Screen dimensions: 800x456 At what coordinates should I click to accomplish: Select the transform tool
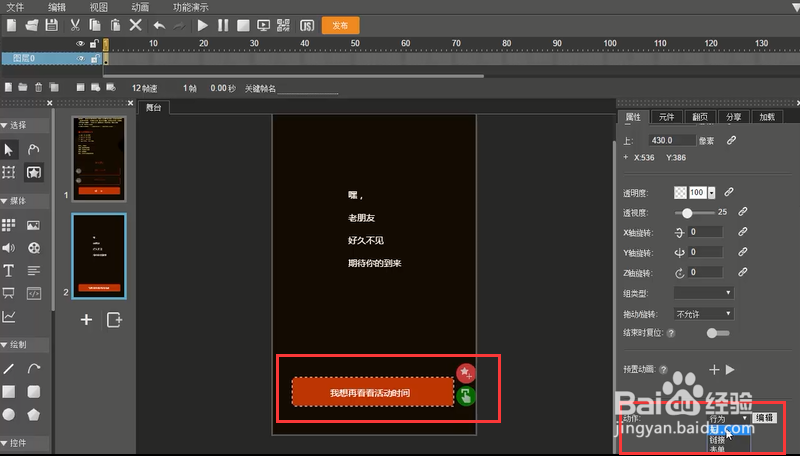(x=9, y=172)
